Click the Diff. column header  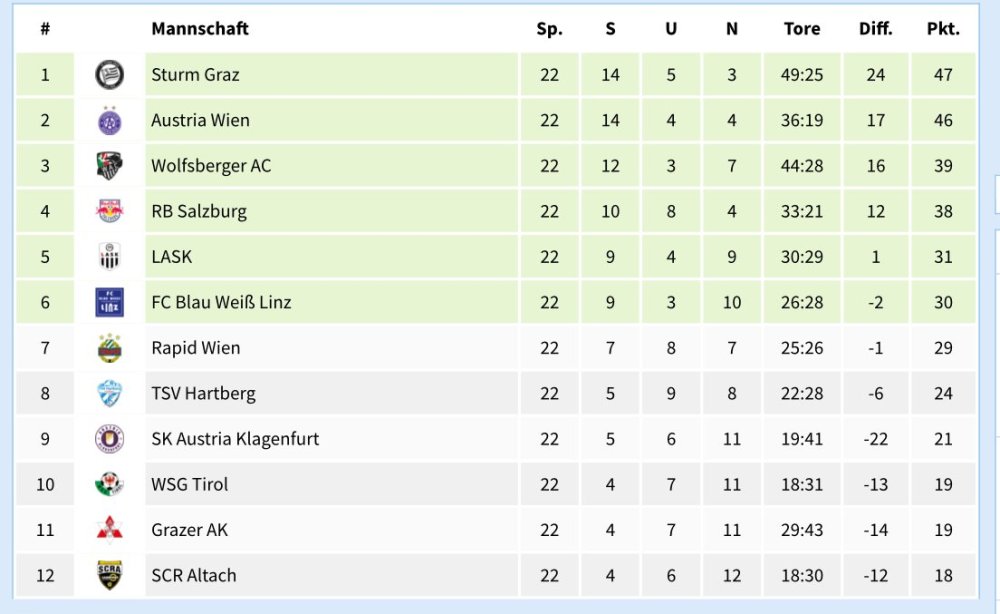click(875, 29)
